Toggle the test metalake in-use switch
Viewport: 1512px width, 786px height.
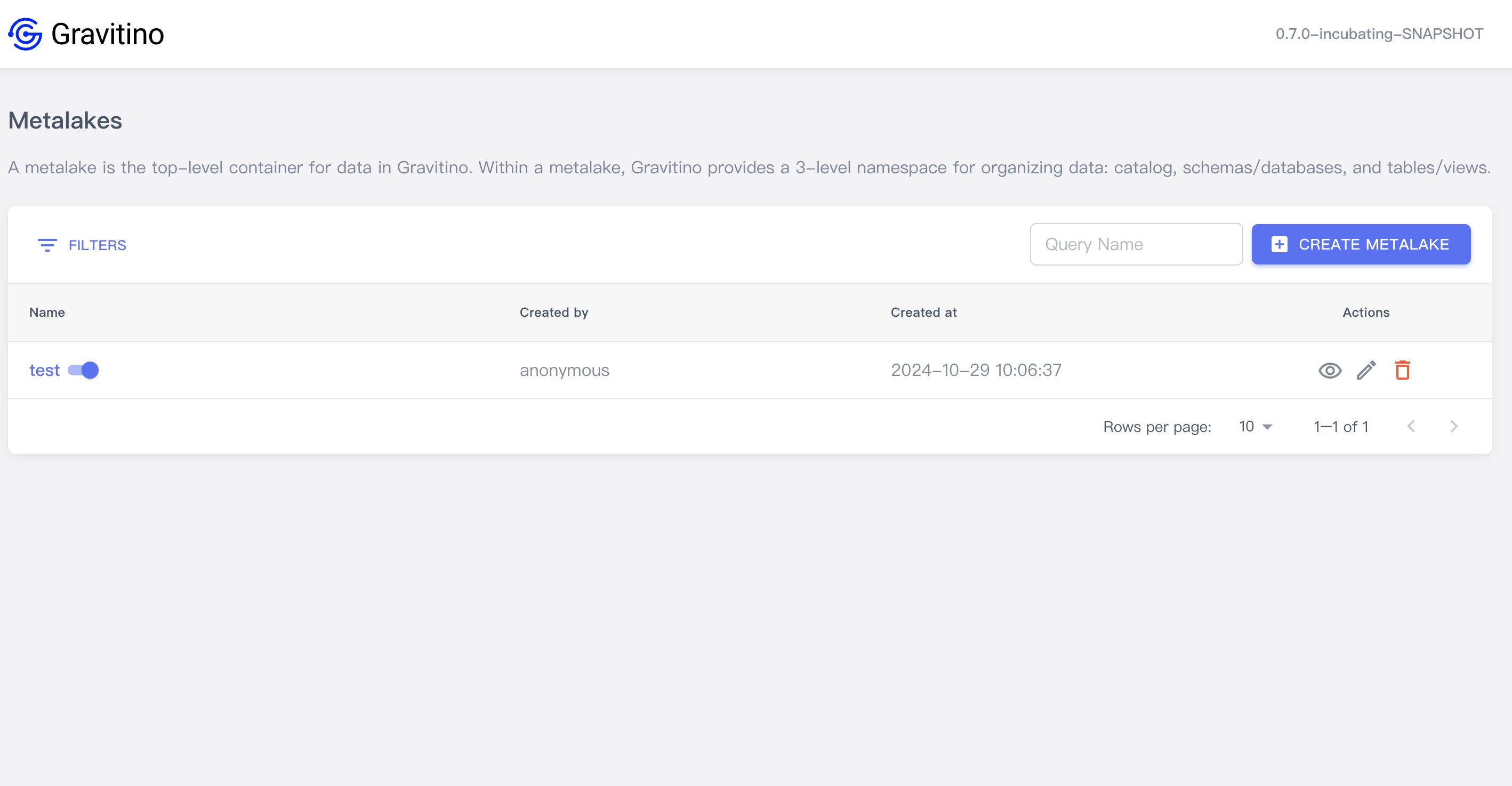point(83,371)
